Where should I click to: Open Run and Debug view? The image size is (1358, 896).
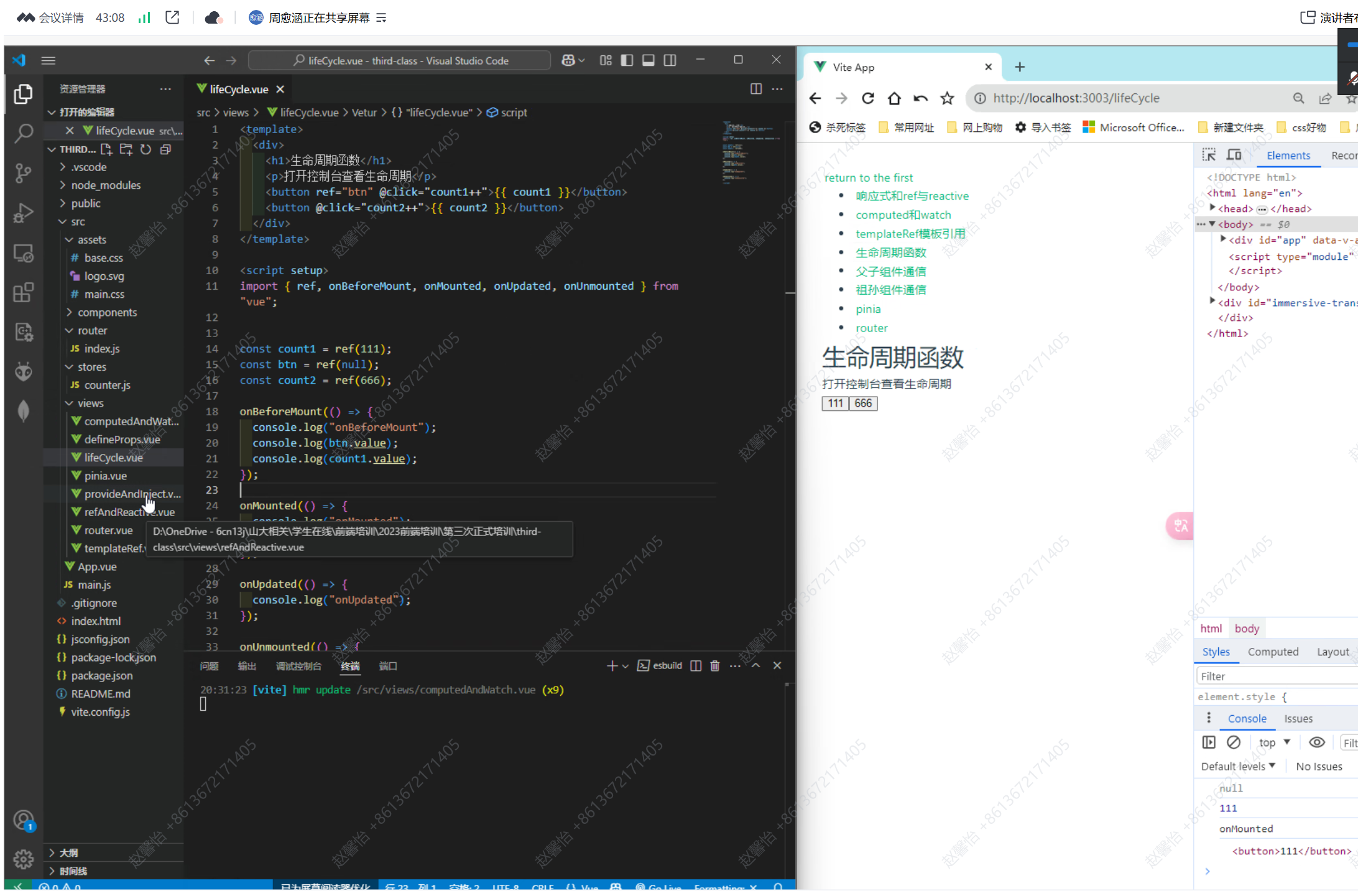point(23,213)
